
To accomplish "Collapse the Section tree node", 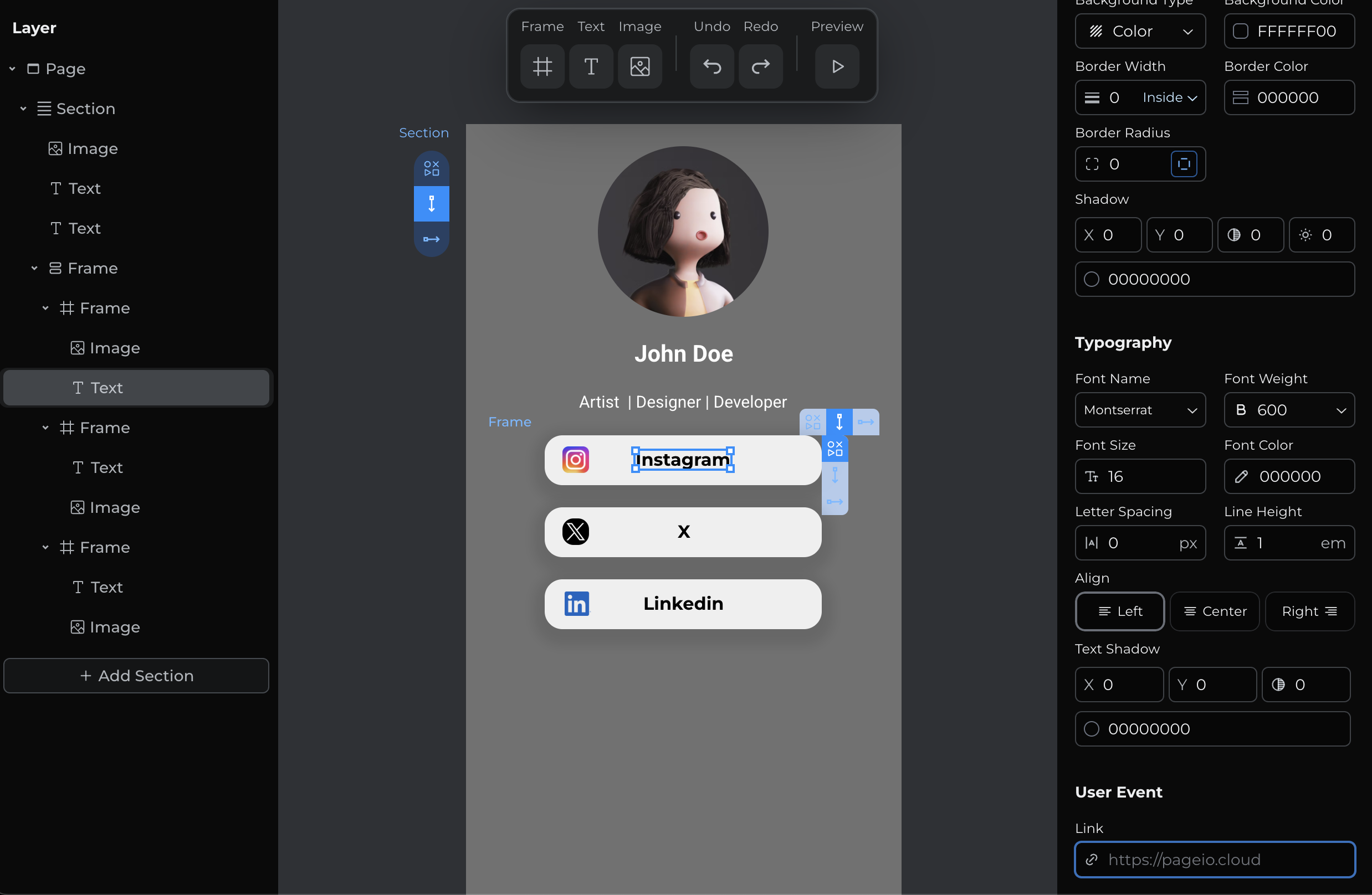I will (x=23, y=109).
